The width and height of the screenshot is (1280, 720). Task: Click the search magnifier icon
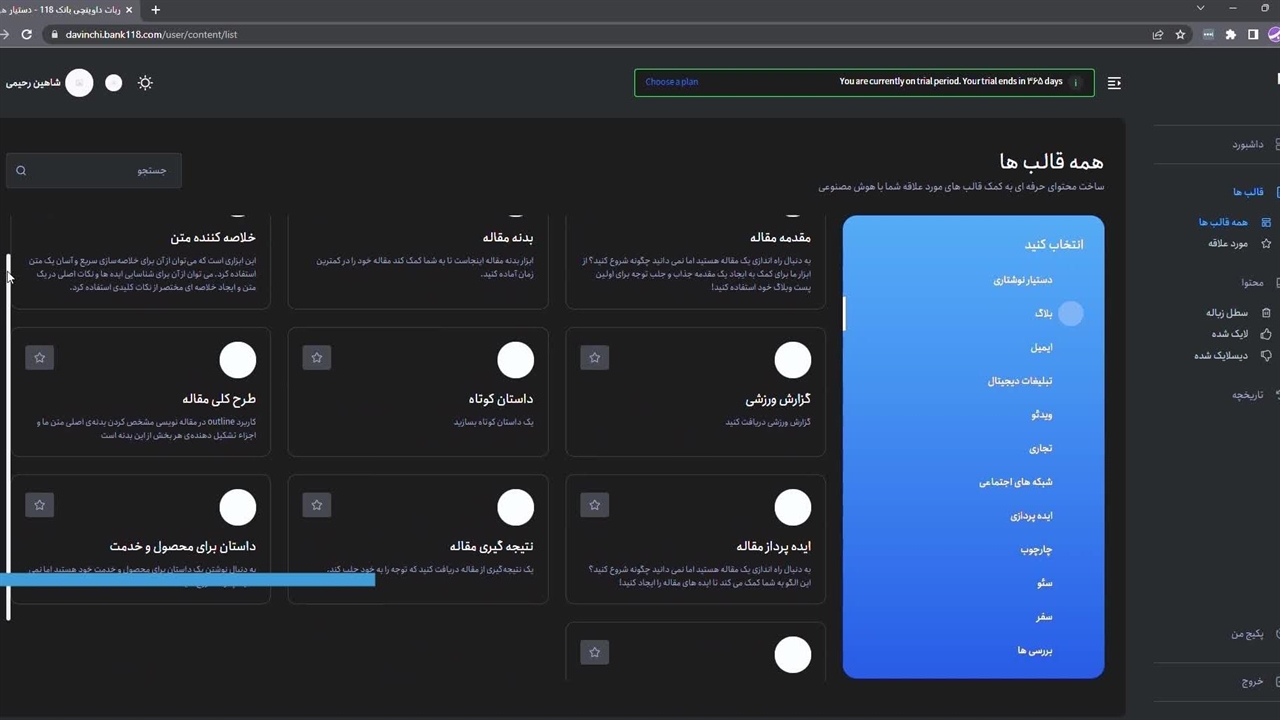pos(21,171)
